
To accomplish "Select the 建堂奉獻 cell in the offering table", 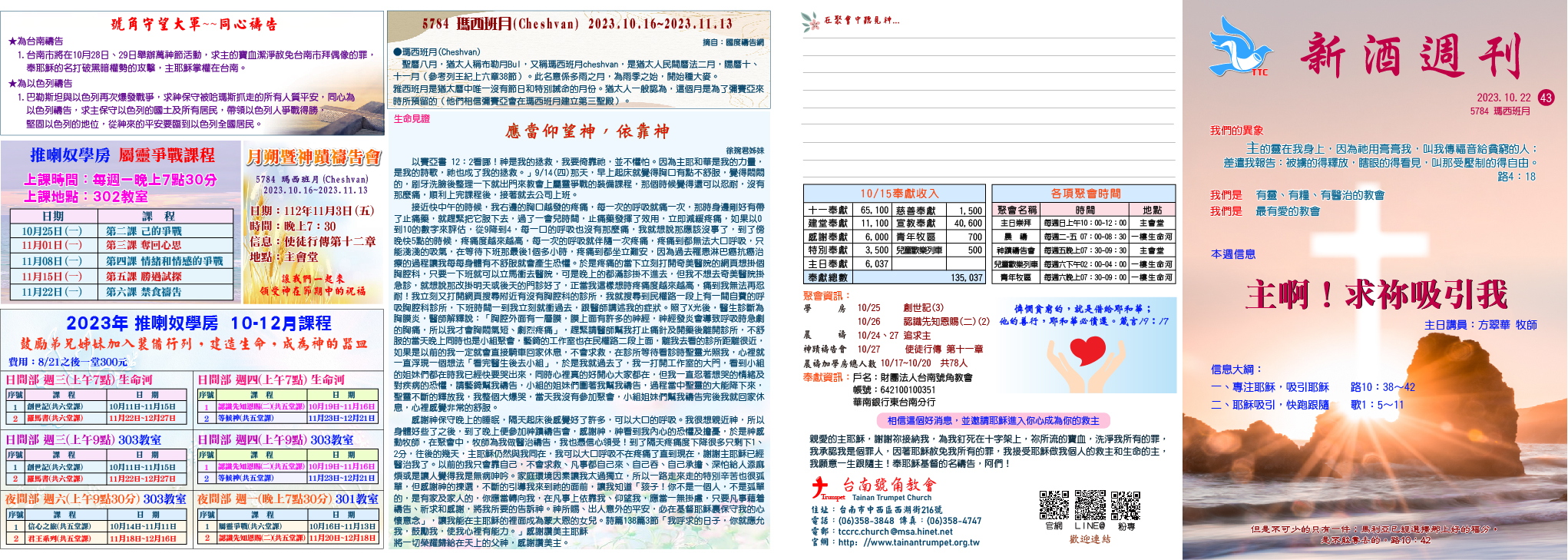I will [828, 224].
